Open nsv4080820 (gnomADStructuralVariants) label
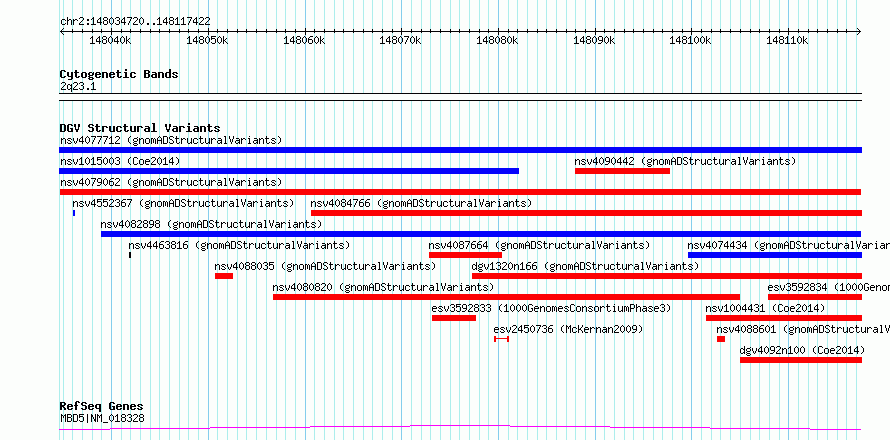Image resolution: width=890 pixels, height=440 pixels. 383,287
